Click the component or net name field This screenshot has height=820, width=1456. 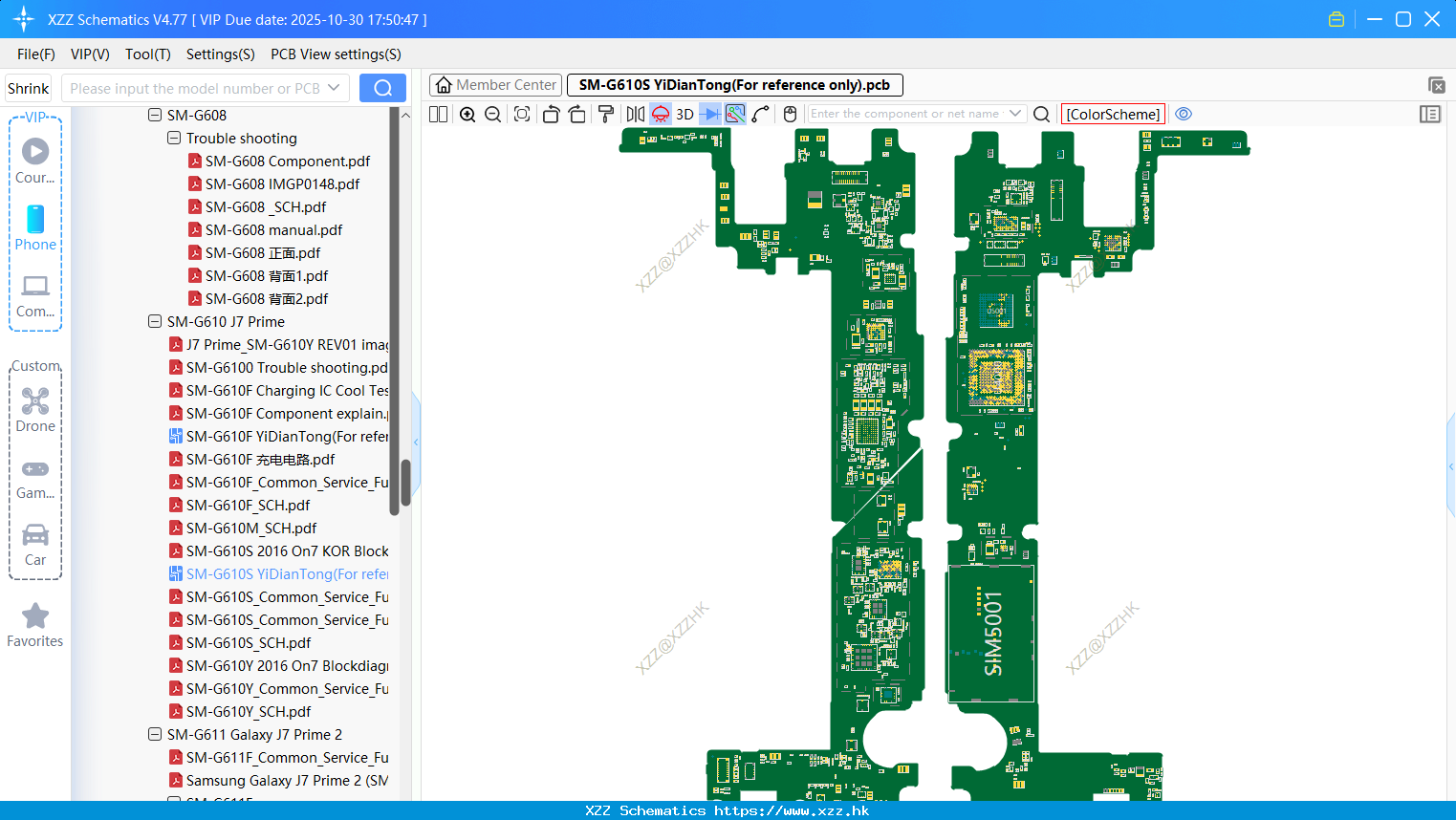click(x=906, y=114)
